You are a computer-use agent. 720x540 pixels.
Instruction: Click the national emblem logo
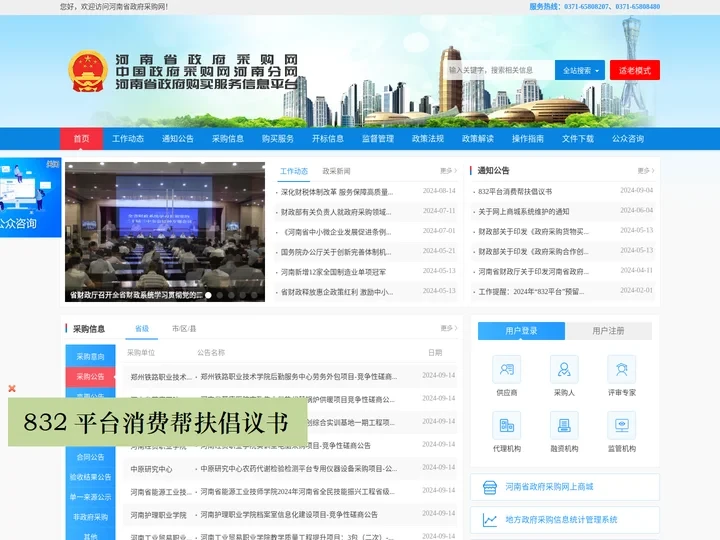[x=88, y=71]
